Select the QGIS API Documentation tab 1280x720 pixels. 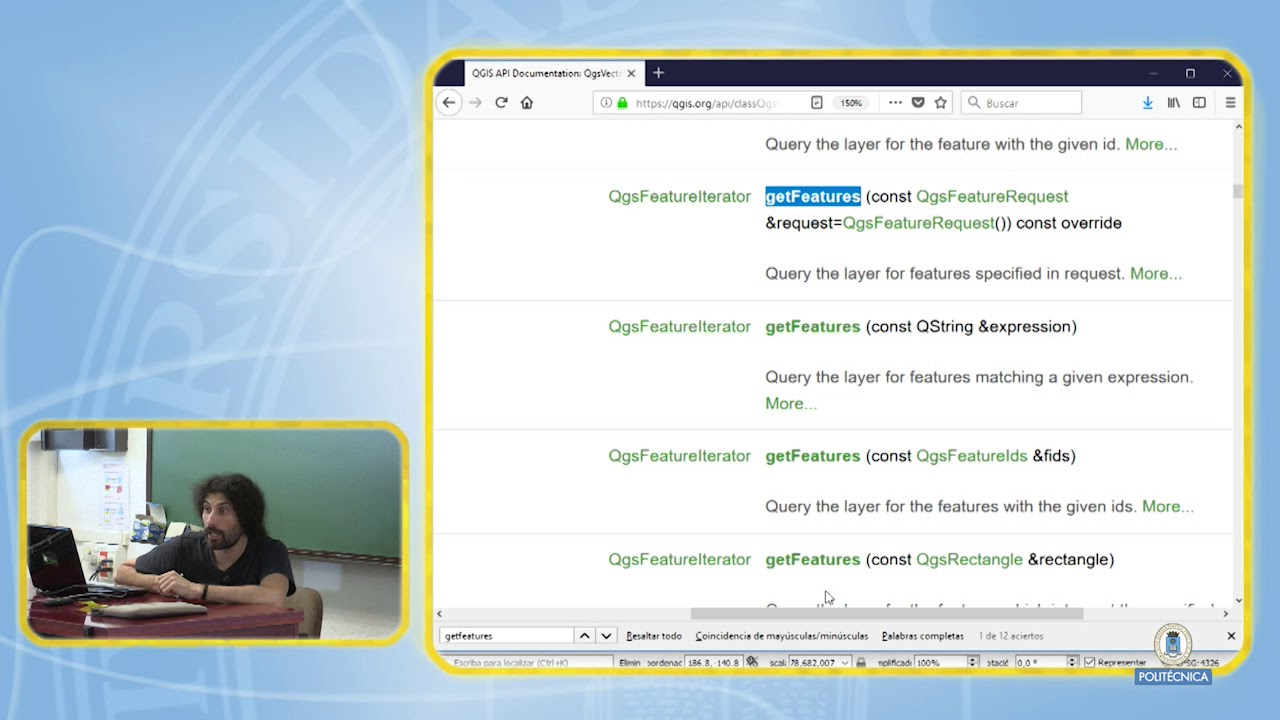tap(554, 74)
